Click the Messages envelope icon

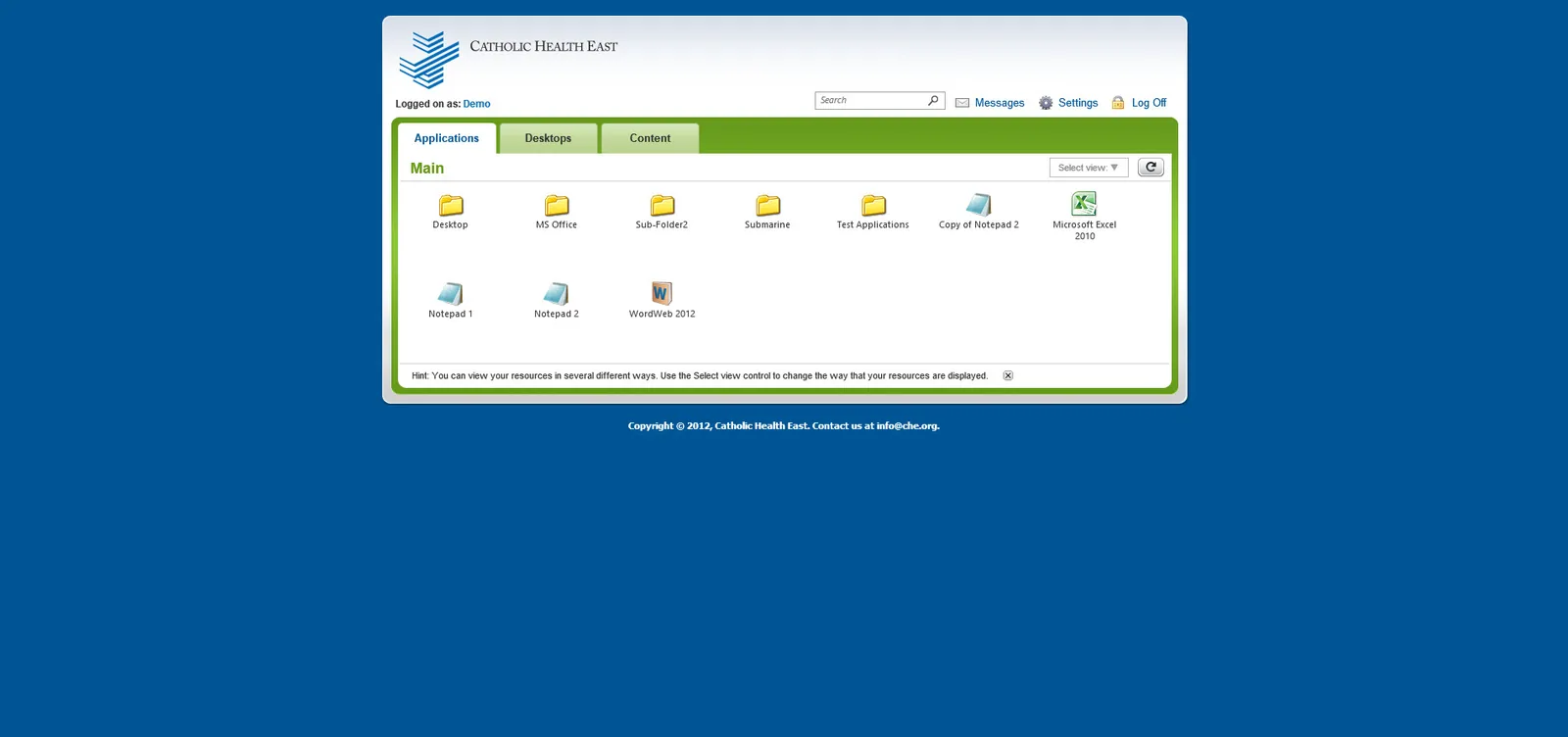962,103
